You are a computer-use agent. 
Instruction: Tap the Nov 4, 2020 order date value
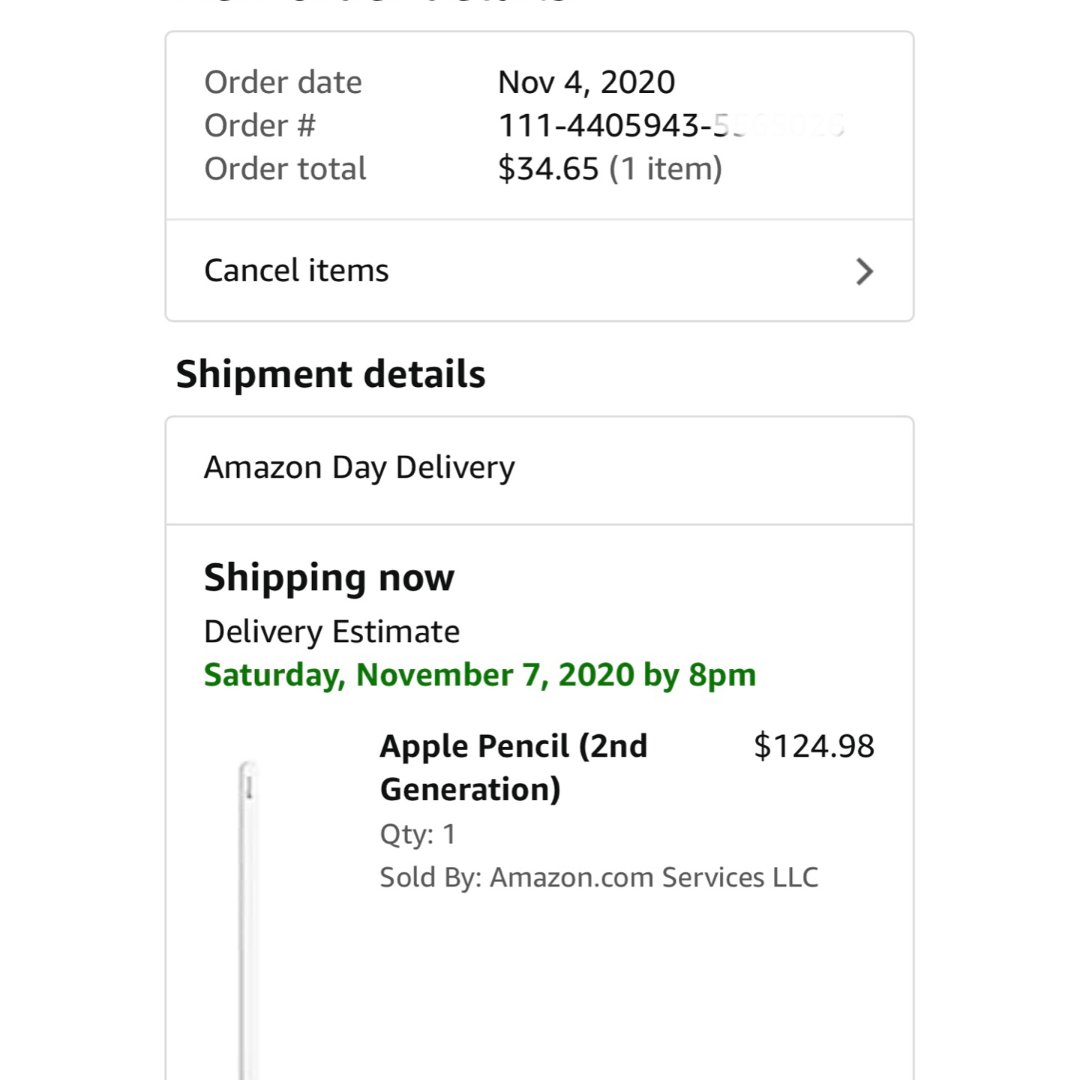(x=586, y=83)
